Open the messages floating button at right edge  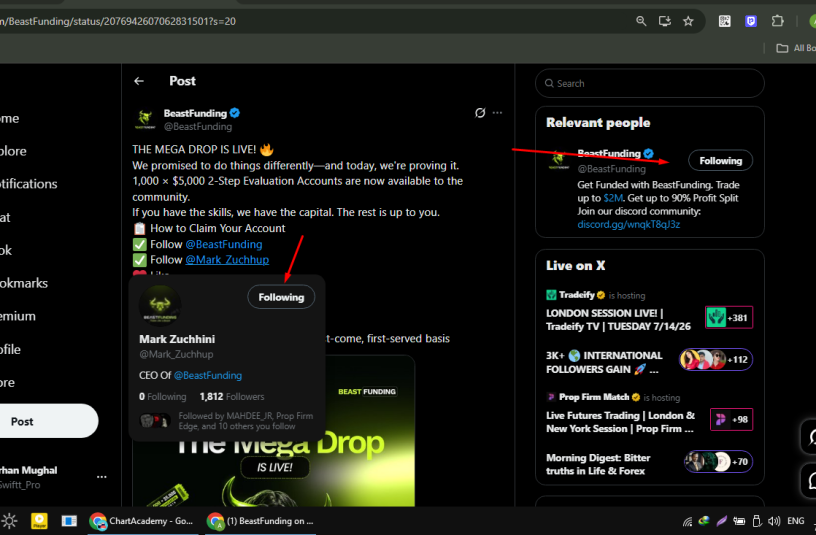tap(809, 479)
